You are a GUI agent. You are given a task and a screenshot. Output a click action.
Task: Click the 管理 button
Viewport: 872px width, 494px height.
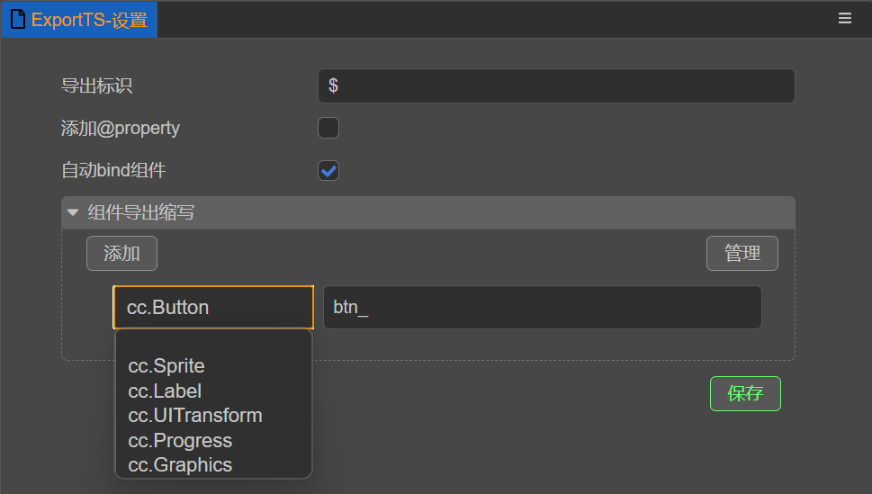coord(742,254)
